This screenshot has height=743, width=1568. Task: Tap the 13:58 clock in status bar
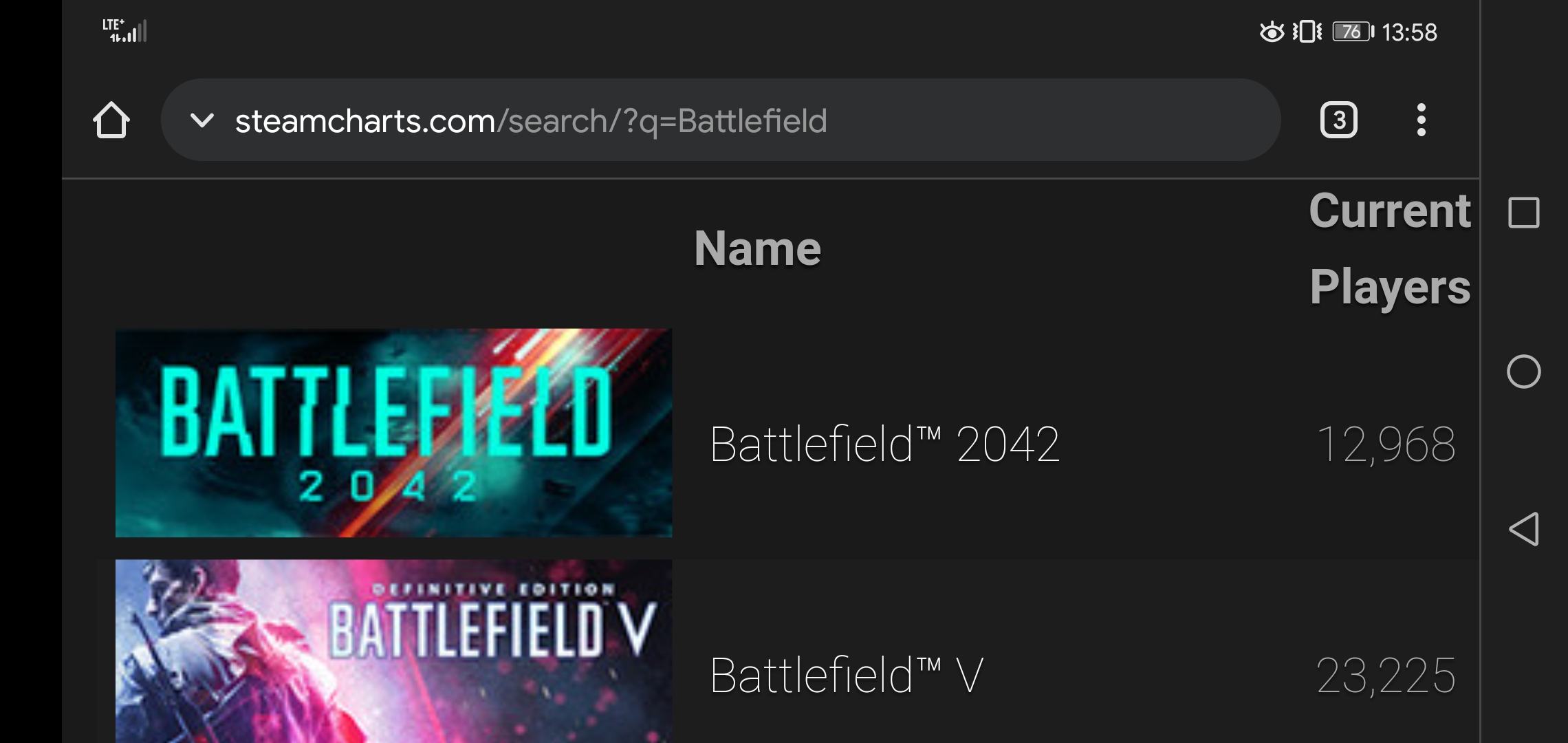(x=1409, y=32)
